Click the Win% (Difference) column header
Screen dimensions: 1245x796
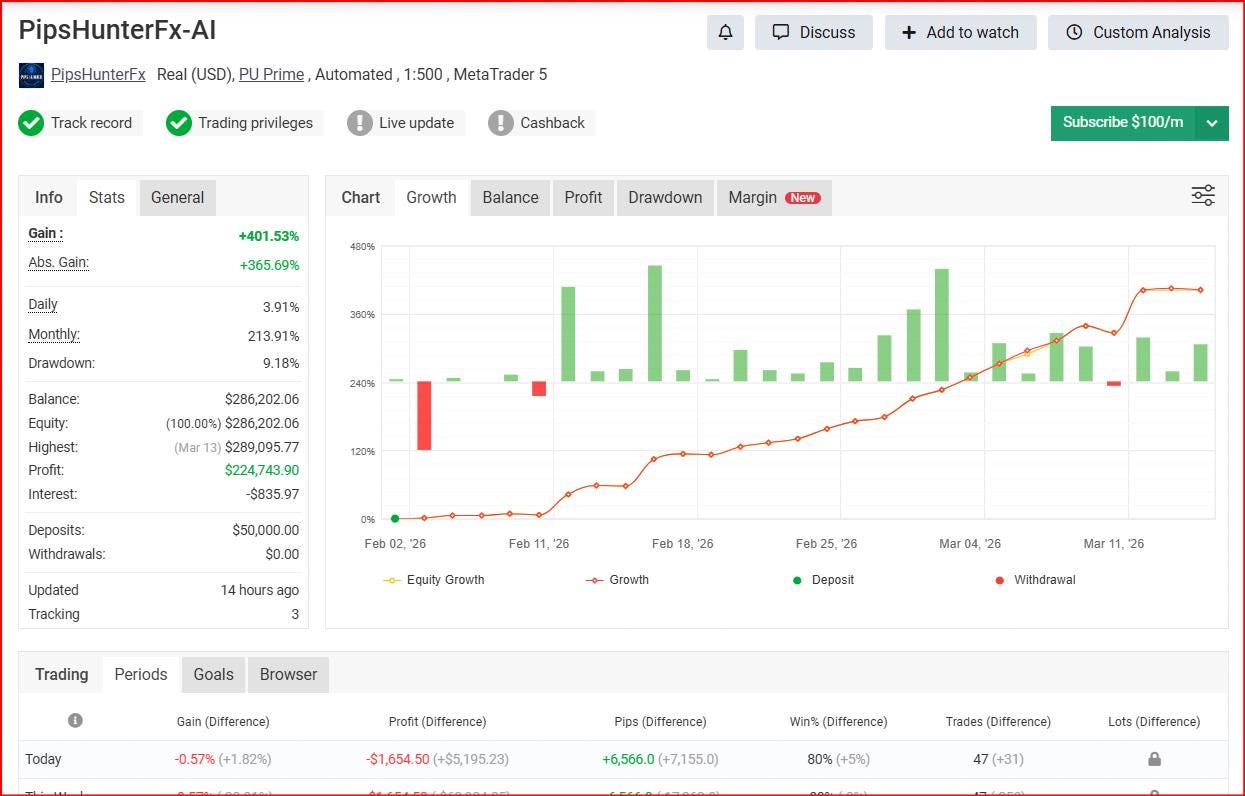click(x=838, y=721)
